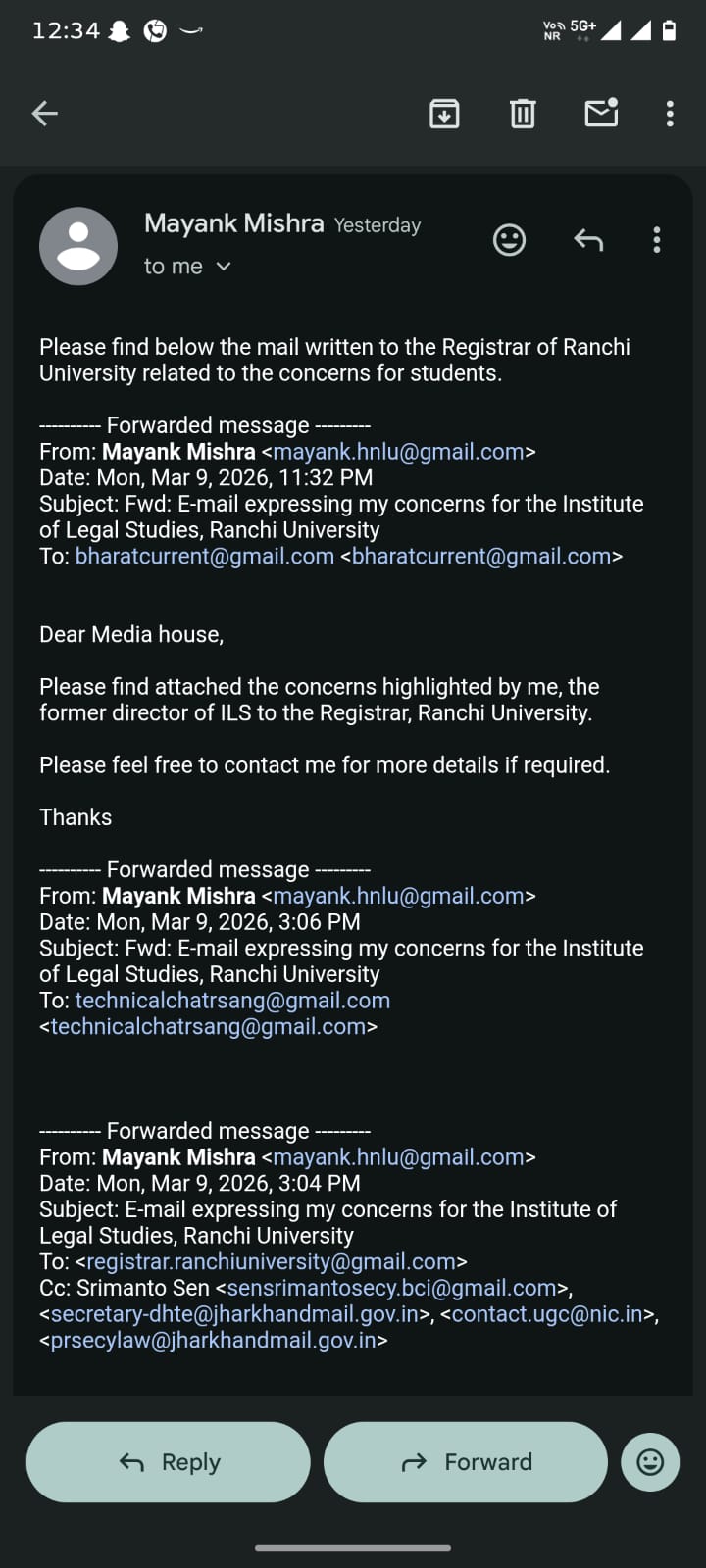Open top toolbar three-dot overflow menu
The image size is (706, 1568).
pyautogui.click(x=670, y=114)
